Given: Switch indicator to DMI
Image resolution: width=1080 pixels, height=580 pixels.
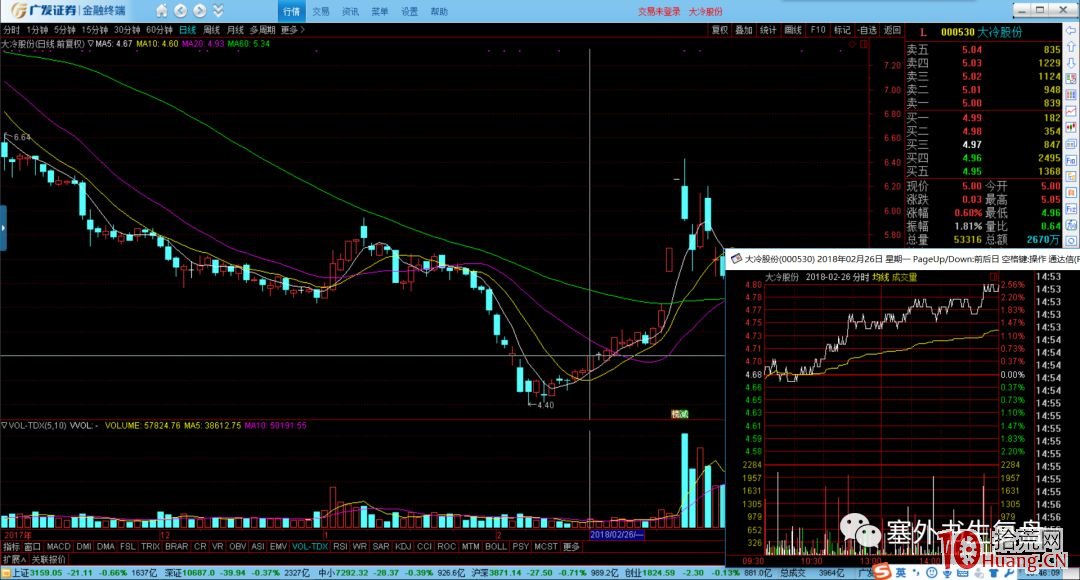Looking at the screenshot, I should [84, 546].
